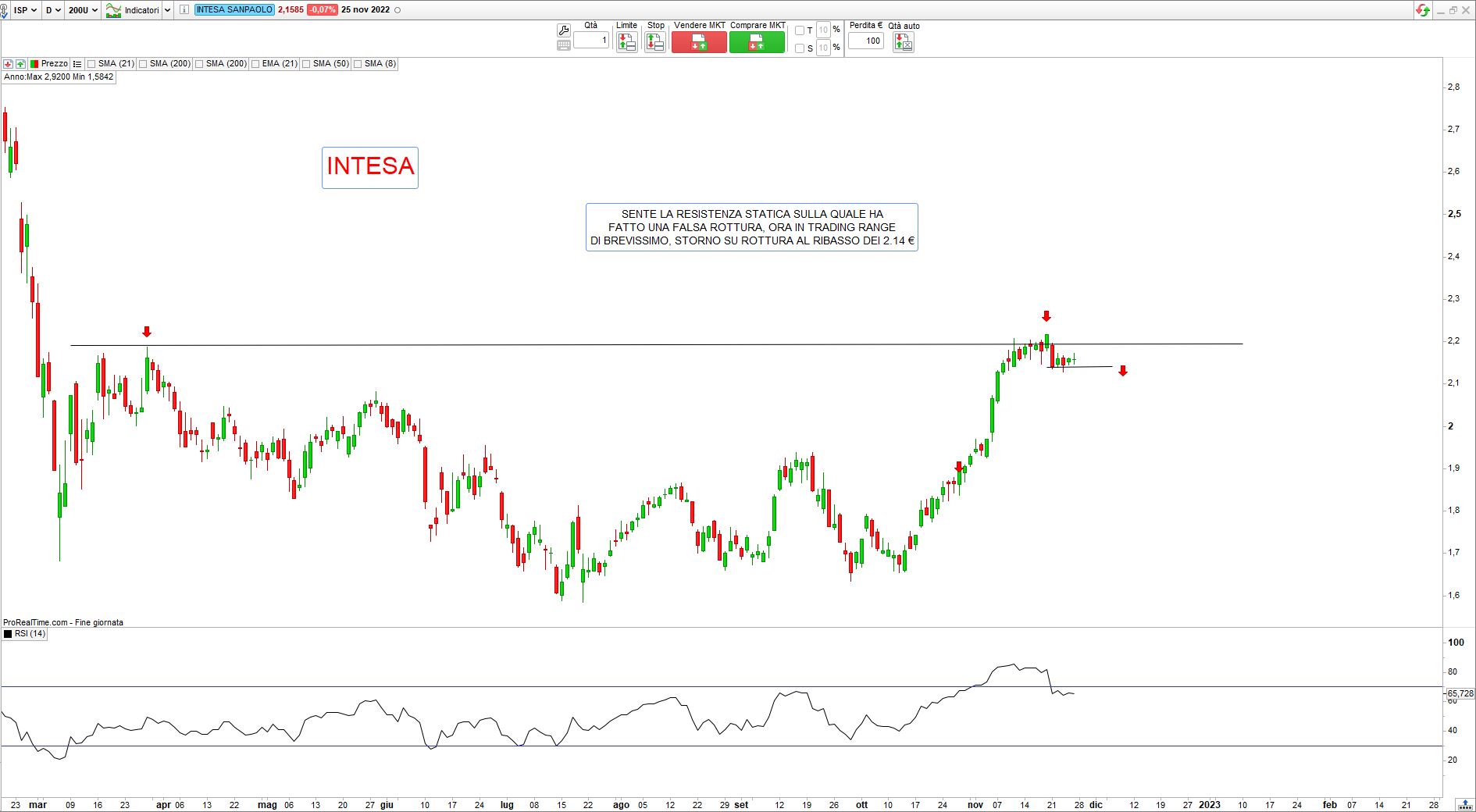Screen dimensions: 1476x812
Task: Open the list icon next to Prezzo
Action: (77, 64)
